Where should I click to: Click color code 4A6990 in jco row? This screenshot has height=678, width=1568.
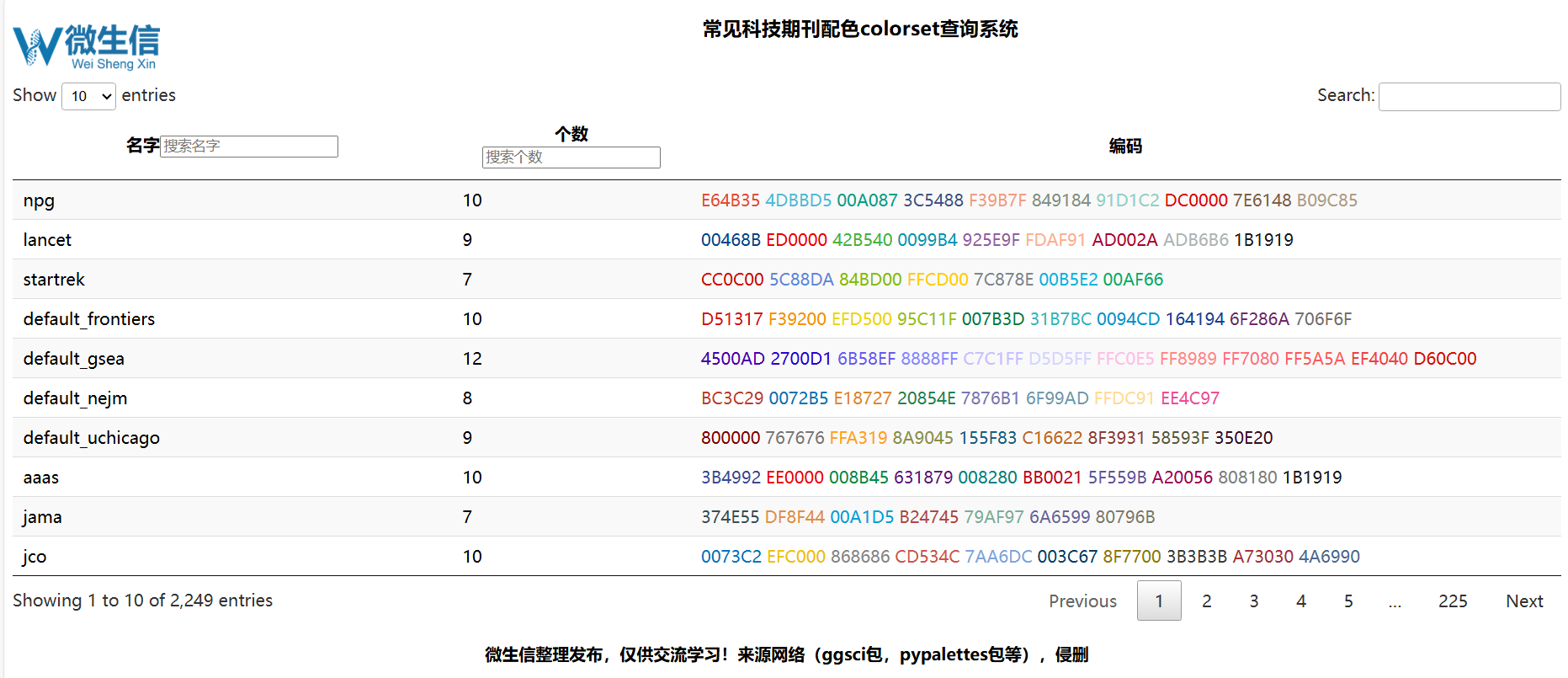pyautogui.click(x=1329, y=557)
